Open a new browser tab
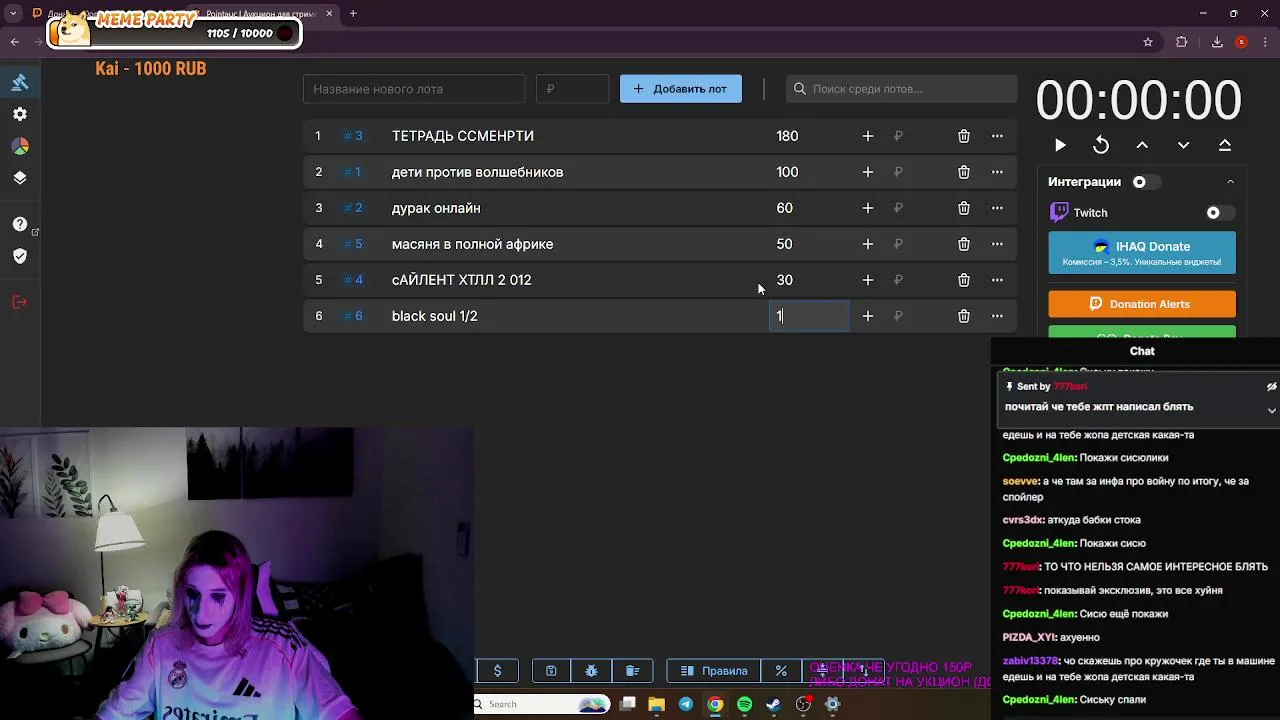Image resolution: width=1280 pixels, height=720 pixels. coord(353,14)
